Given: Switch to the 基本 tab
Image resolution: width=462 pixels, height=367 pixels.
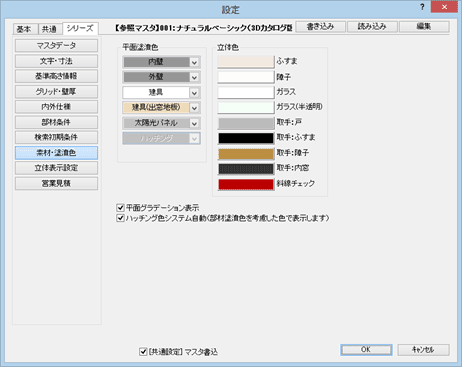Looking at the screenshot, I should (24, 29).
